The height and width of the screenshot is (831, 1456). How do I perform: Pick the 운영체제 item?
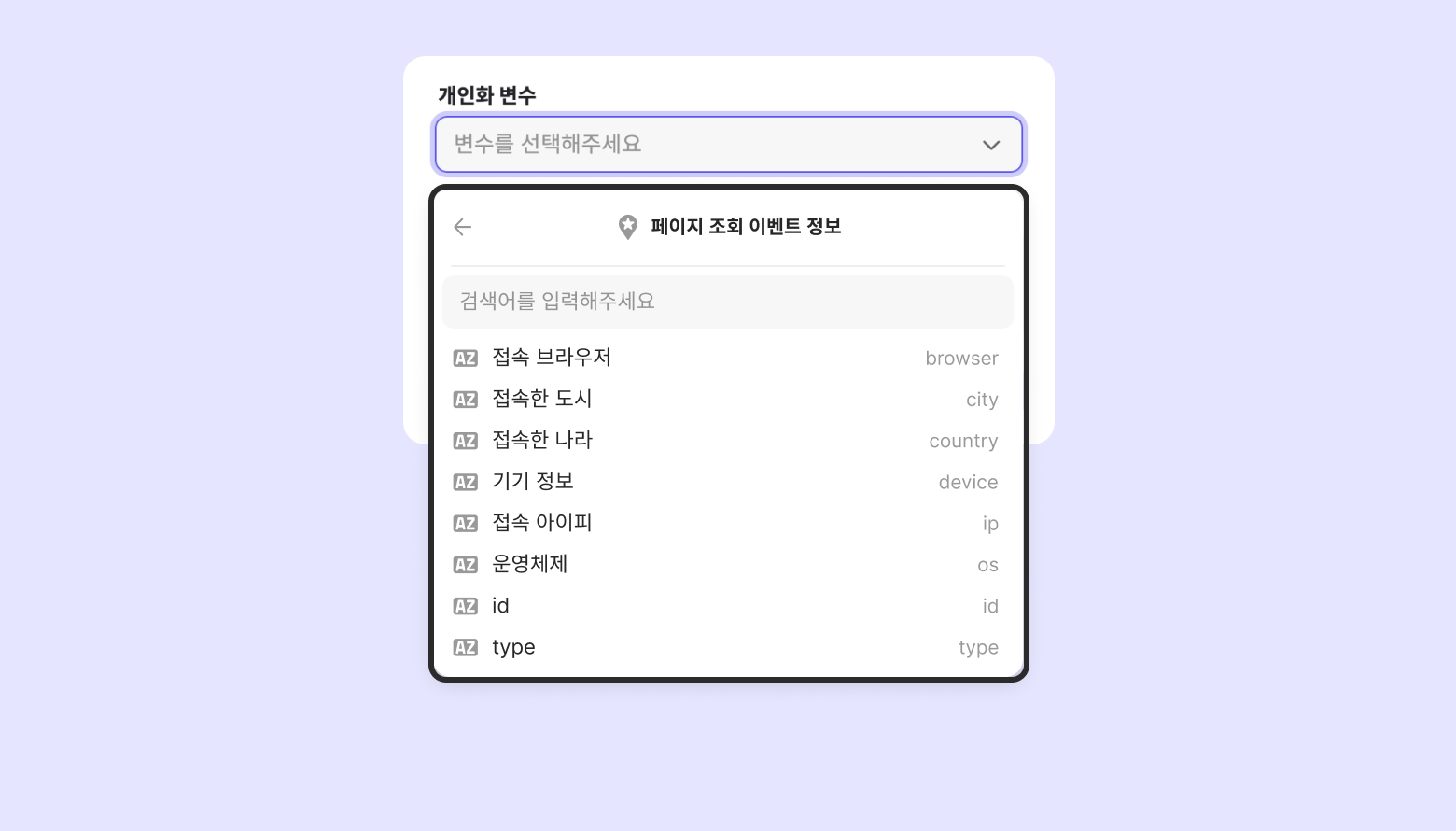(728, 565)
